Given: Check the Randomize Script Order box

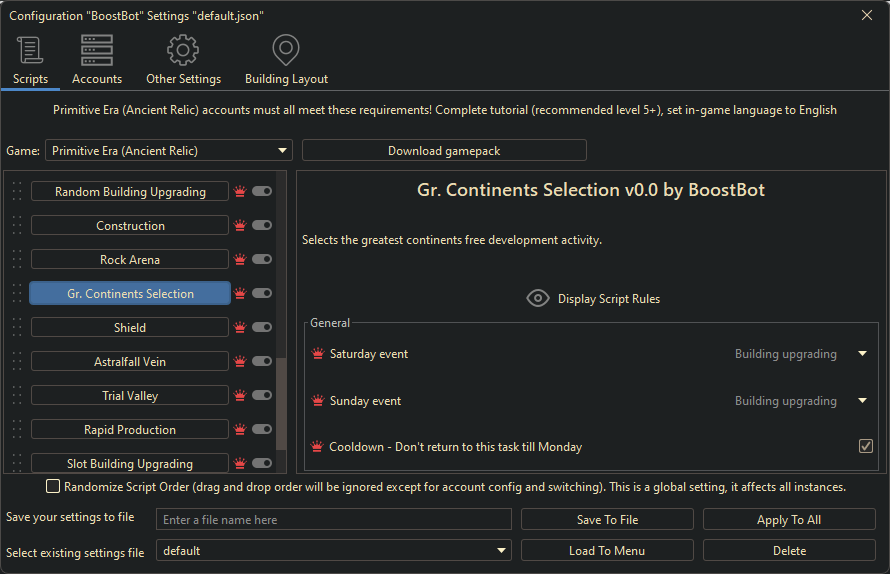Looking at the screenshot, I should pyautogui.click(x=53, y=487).
